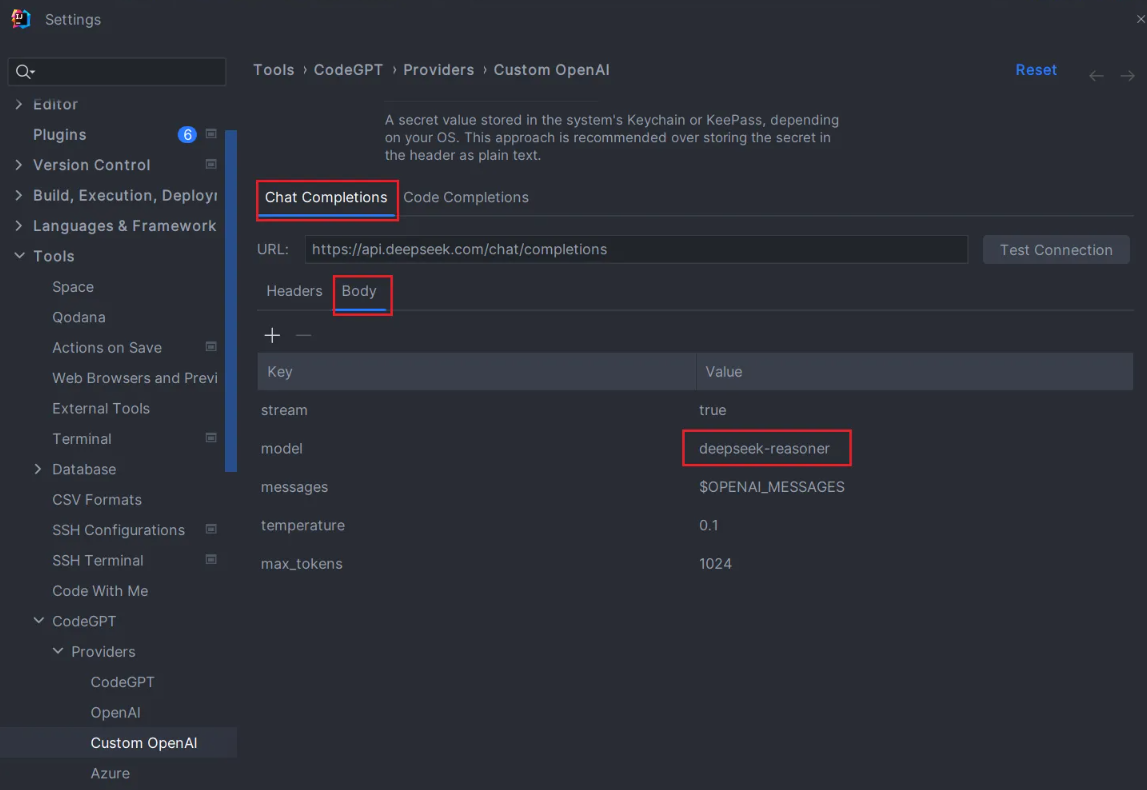Click the project-scope icon beside Version Control
The width and height of the screenshot is (1147, 790).
point(211,165)
